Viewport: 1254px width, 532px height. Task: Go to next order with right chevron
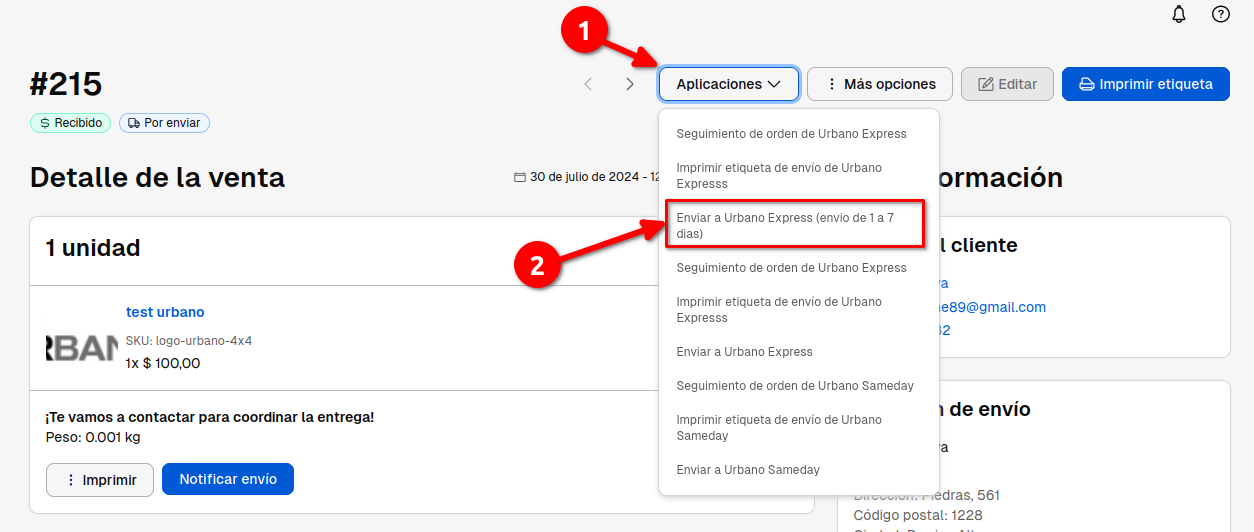(630, 84)
